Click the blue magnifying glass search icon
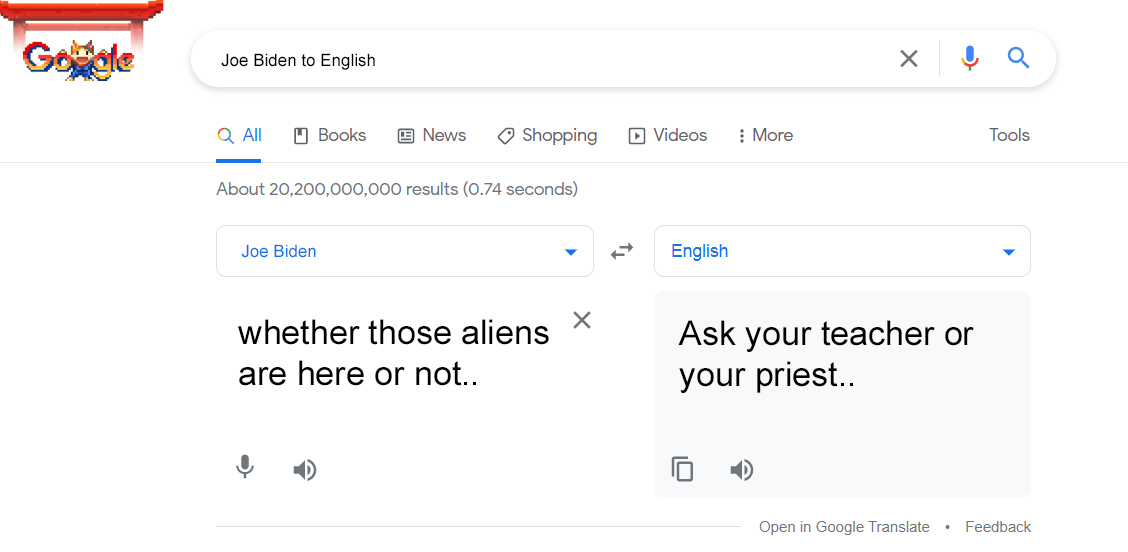Screen dimensions: 1128x552 point(1019,58)
